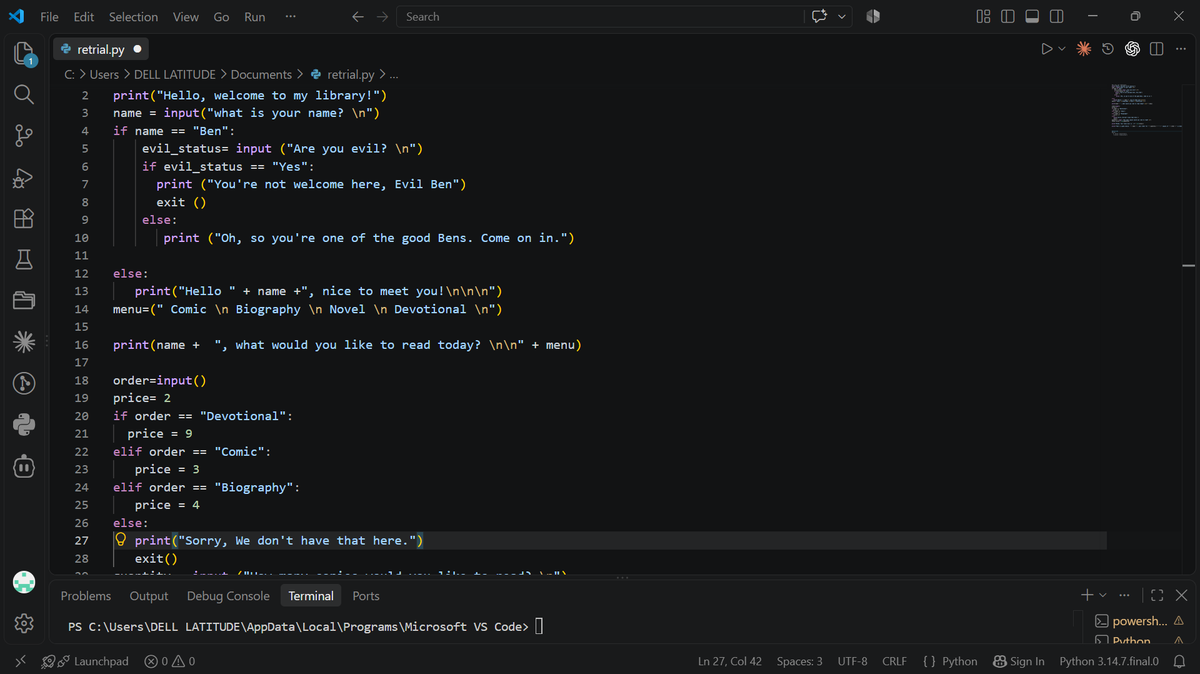Click the Documents breadcrumb segment
Screen dimensions: 1200x674
pyautogui.click(x=261, y=75)
